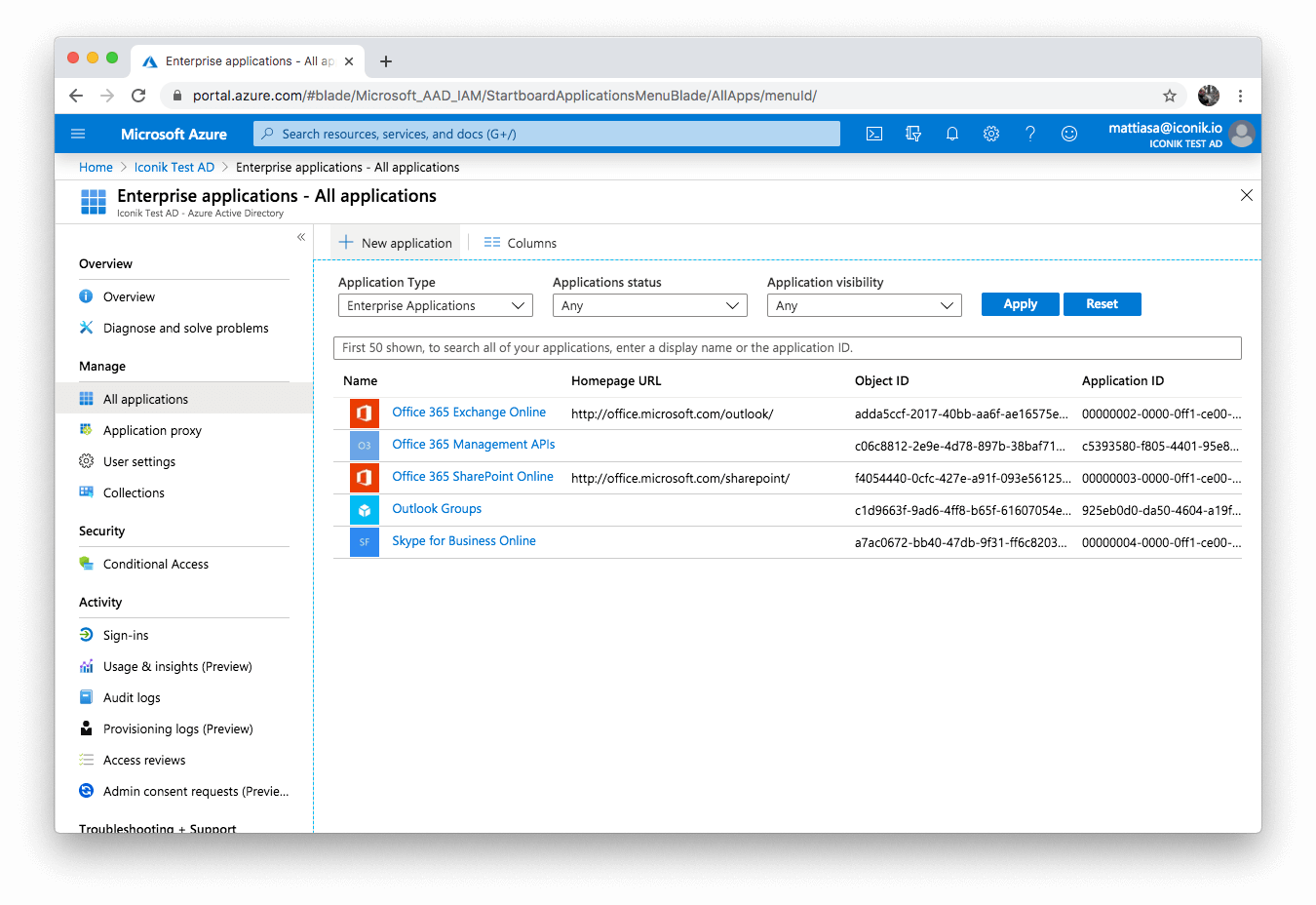Open the Sign-ins activity view
Viewport: 1316px width, 905px height.
point(125,634)
